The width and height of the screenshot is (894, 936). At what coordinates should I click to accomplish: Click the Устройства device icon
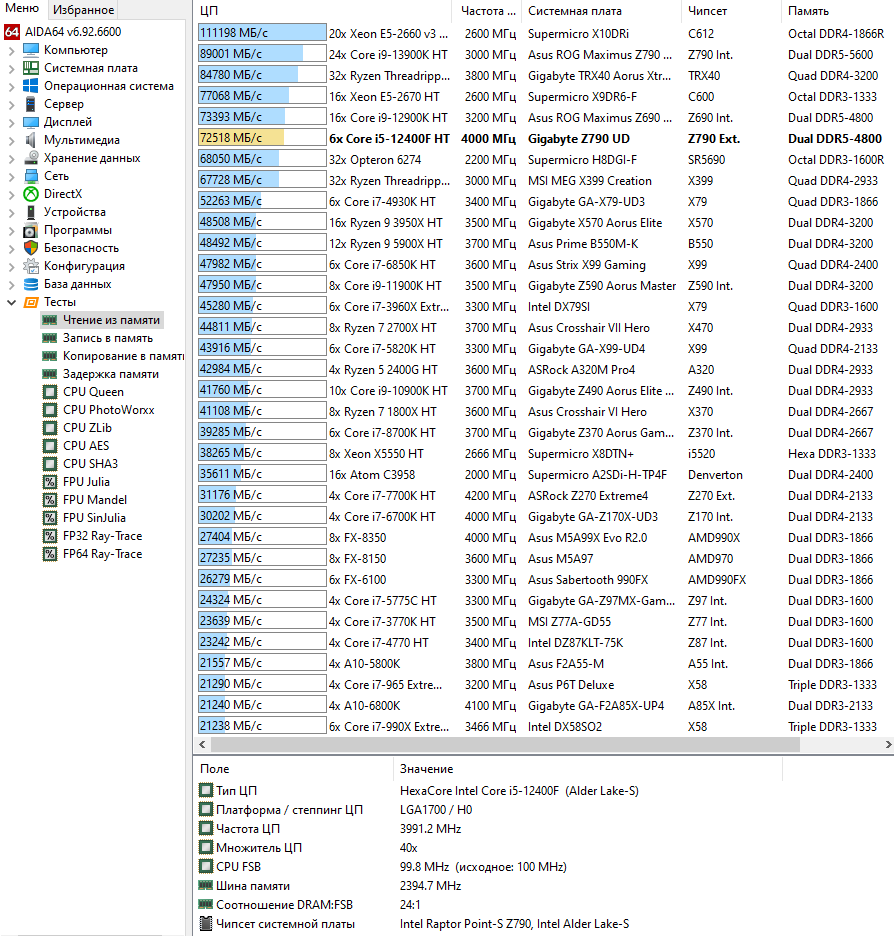[x=31, y=211]
